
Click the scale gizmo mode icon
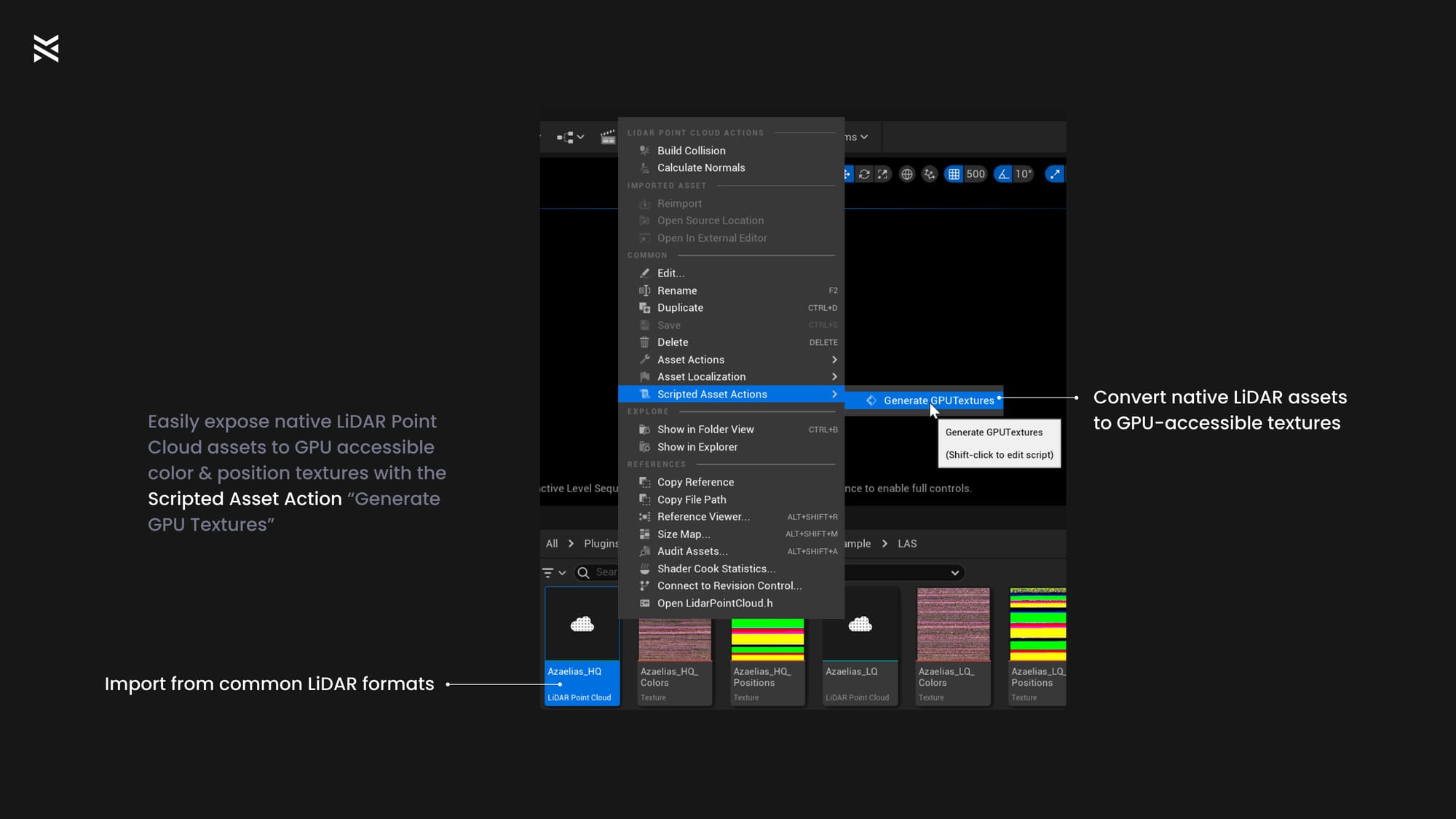[x=882, y=174]
